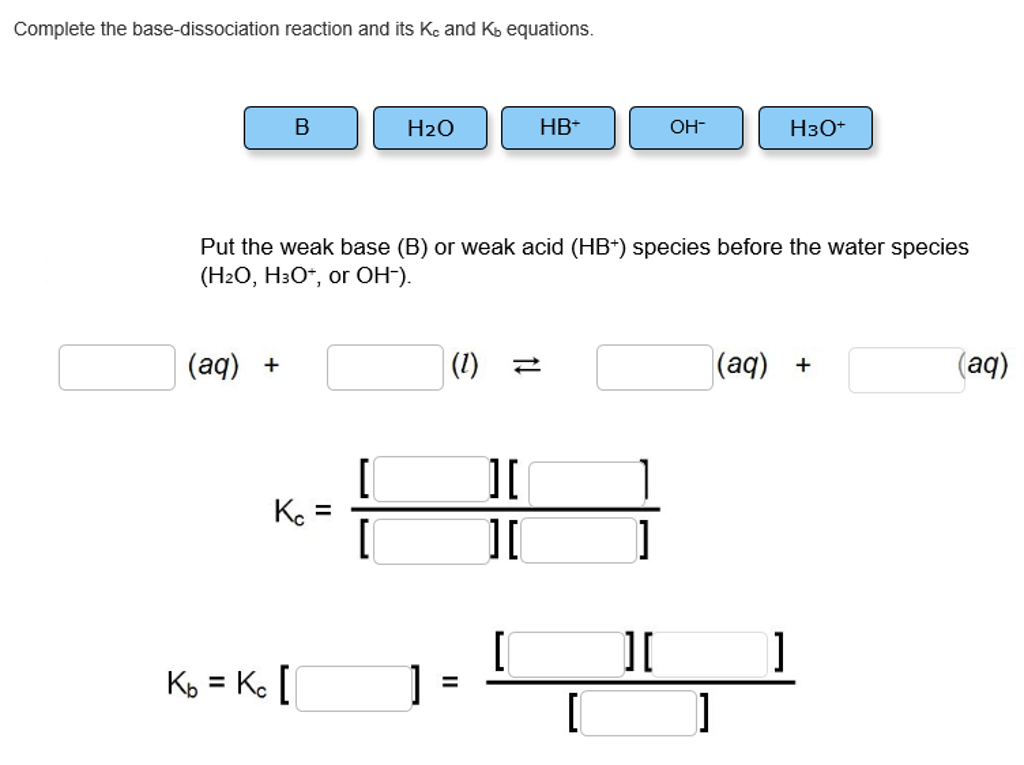1024x765 pixels.
Task: Select the B species tile
Action: [300, 127]
